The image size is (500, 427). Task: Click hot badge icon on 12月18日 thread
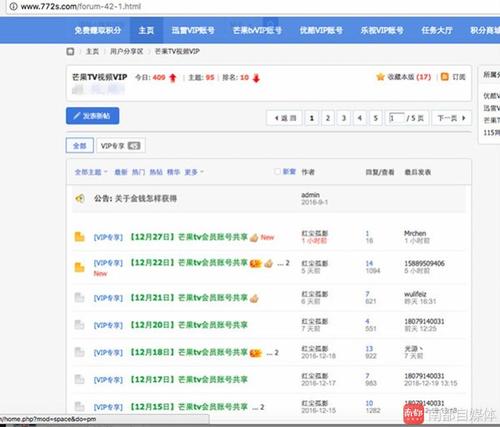pyautogui.click(x=256, y=353)
